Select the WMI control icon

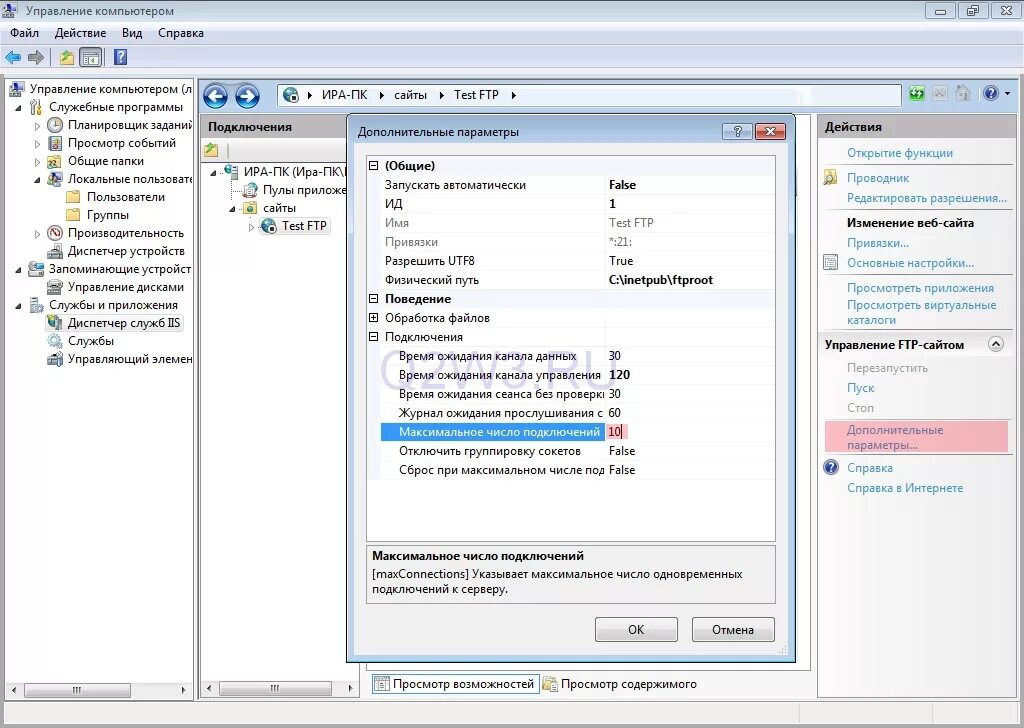coord(56,359)
